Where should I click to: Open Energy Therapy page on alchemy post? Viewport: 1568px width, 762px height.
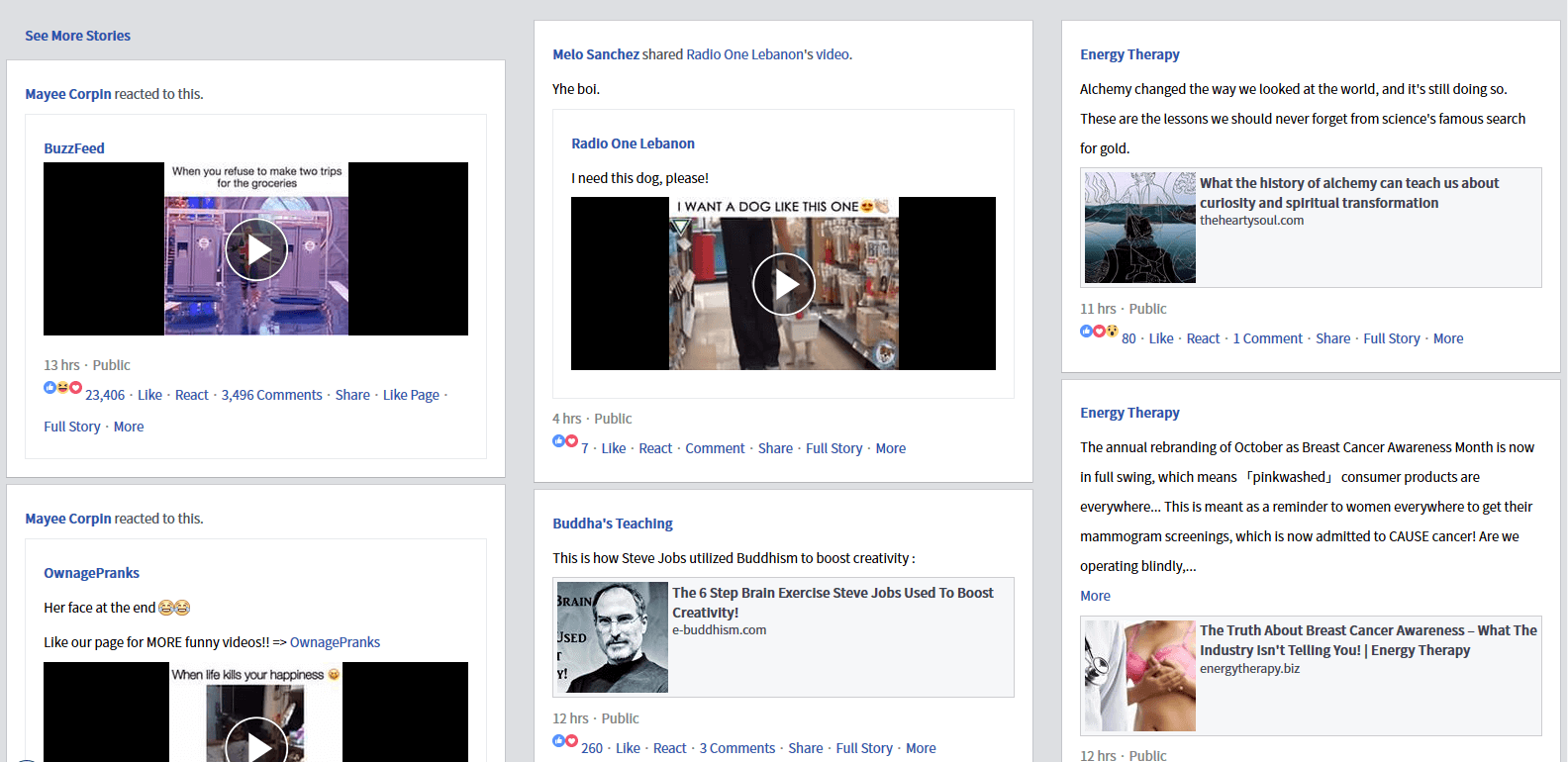[x=1129, y=54]
